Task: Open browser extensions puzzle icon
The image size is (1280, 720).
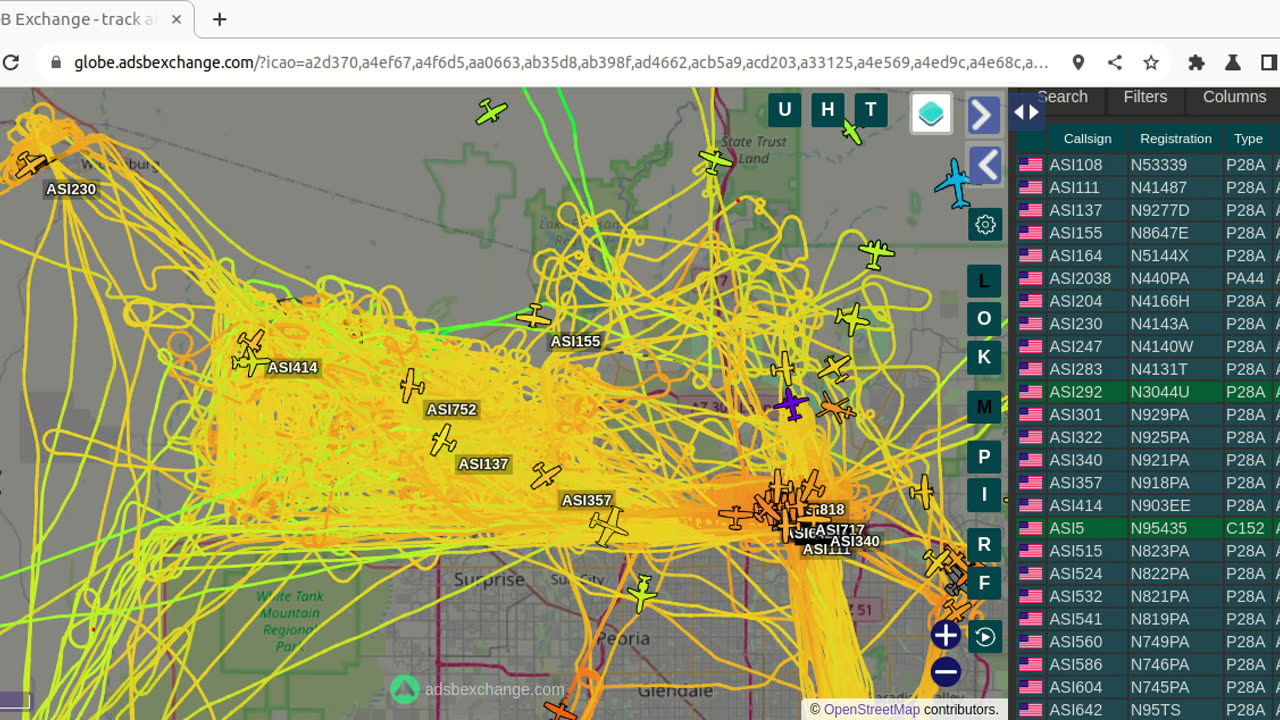Action: [x=1196, y=62]
